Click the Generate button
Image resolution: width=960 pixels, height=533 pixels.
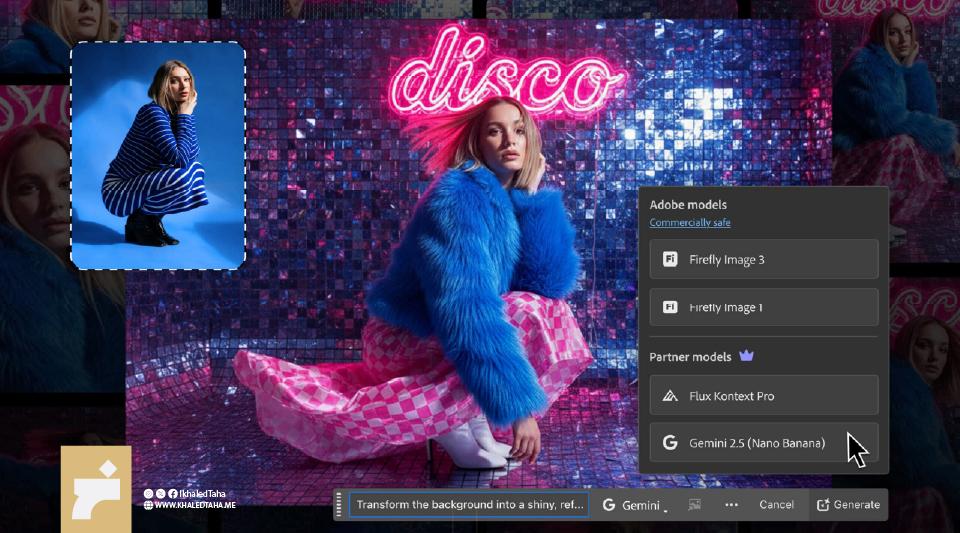[848, 505]
